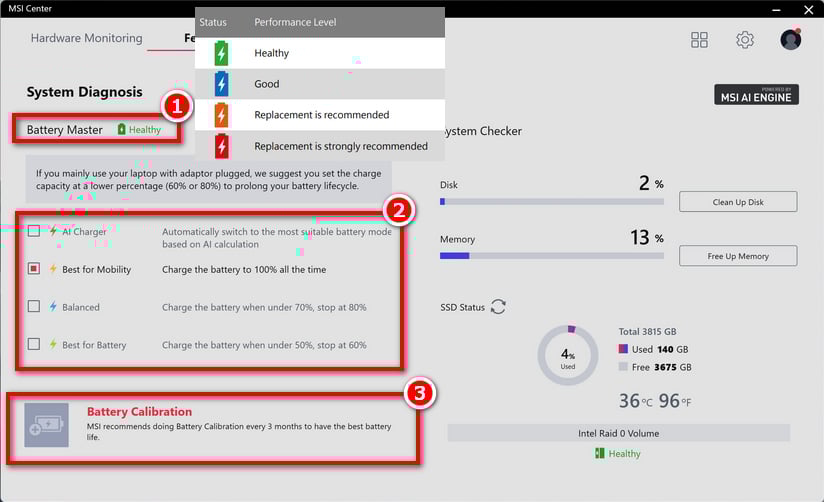Click the gray Free legend square
This screenshot has height=502, width=824.
pos(623,366)
